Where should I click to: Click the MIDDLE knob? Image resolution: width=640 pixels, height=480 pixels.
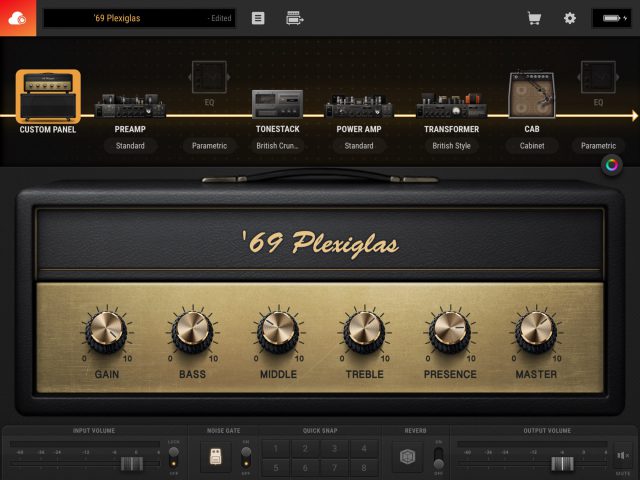pos(278,331)
